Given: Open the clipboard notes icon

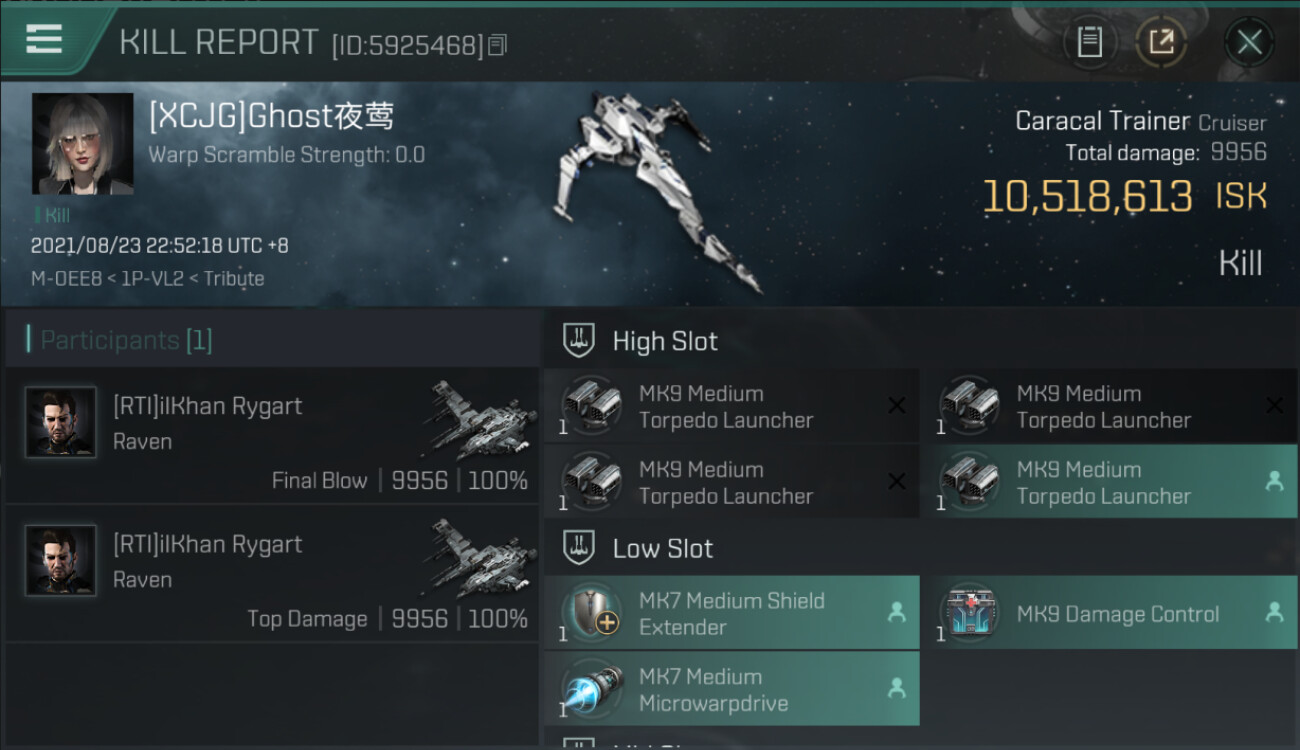Looking at the screenshot, I should pos(1089,42).
